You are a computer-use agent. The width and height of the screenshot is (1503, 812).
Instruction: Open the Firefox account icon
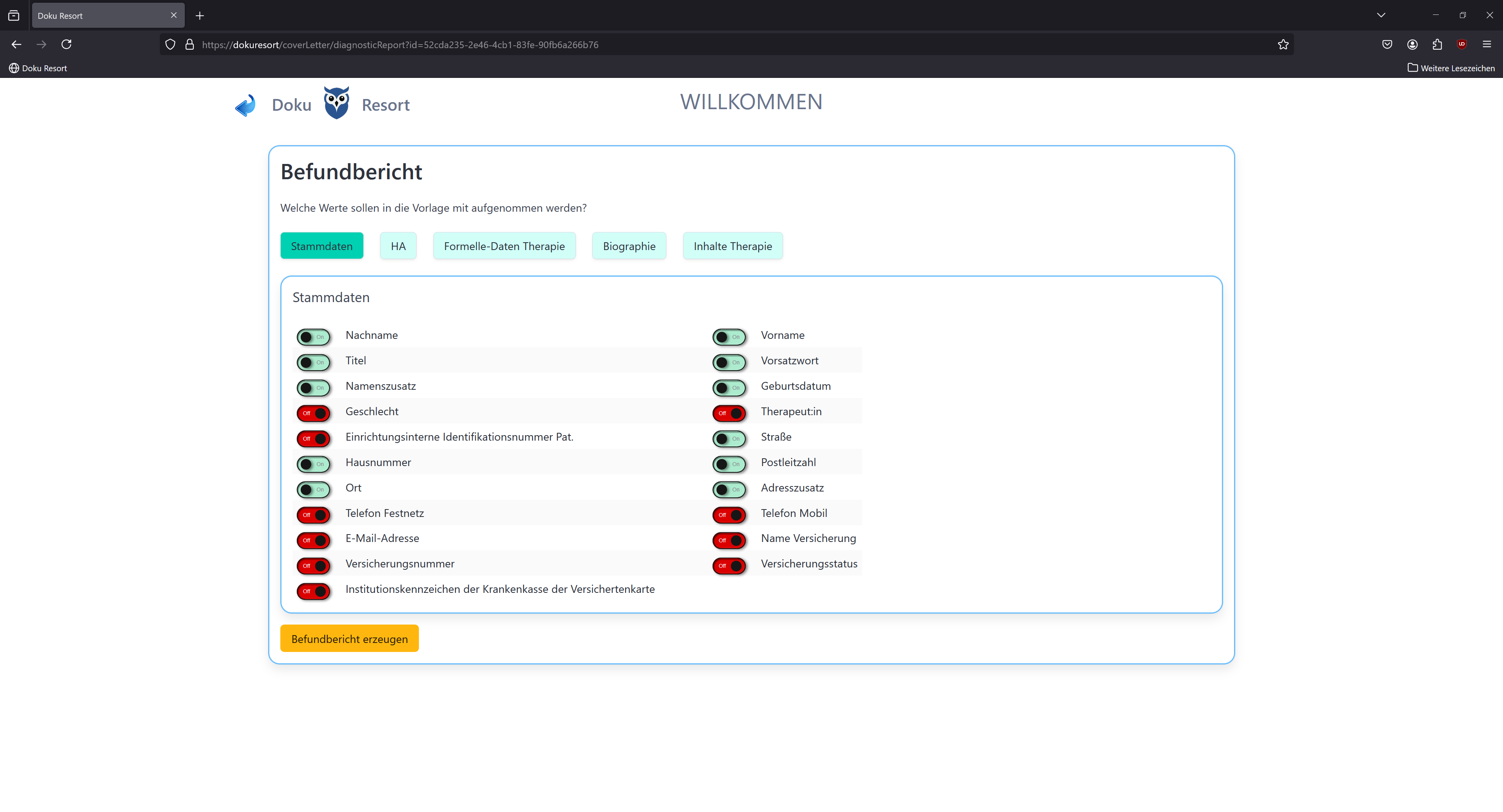[x=1412, y=44]
